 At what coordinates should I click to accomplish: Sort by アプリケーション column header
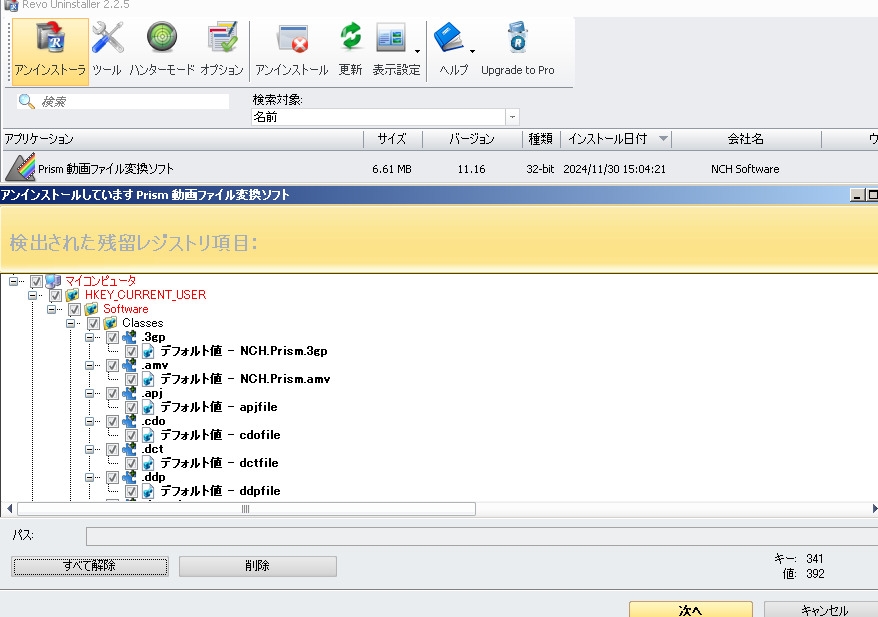coord(183,139)
